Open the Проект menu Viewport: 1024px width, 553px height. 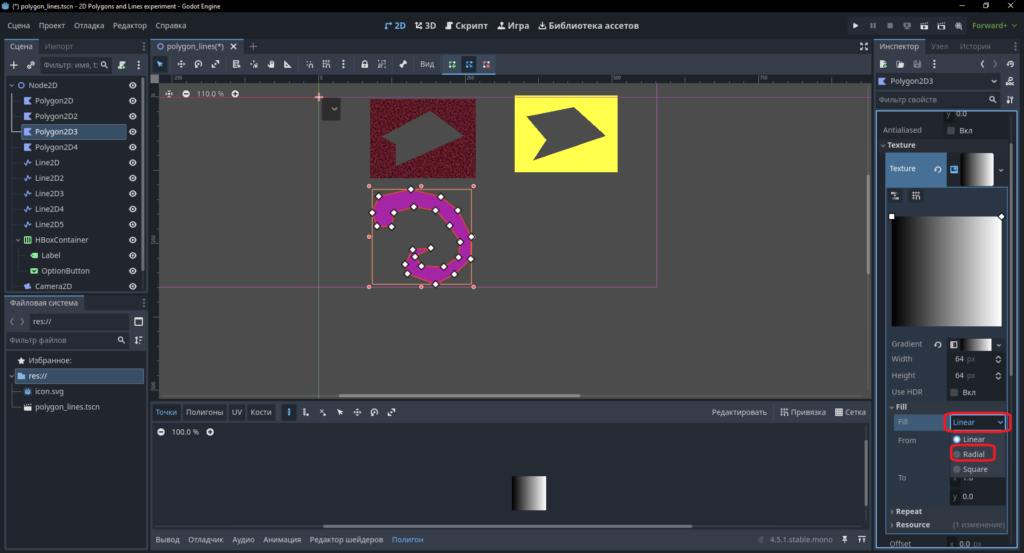click(x=52, y=25)
